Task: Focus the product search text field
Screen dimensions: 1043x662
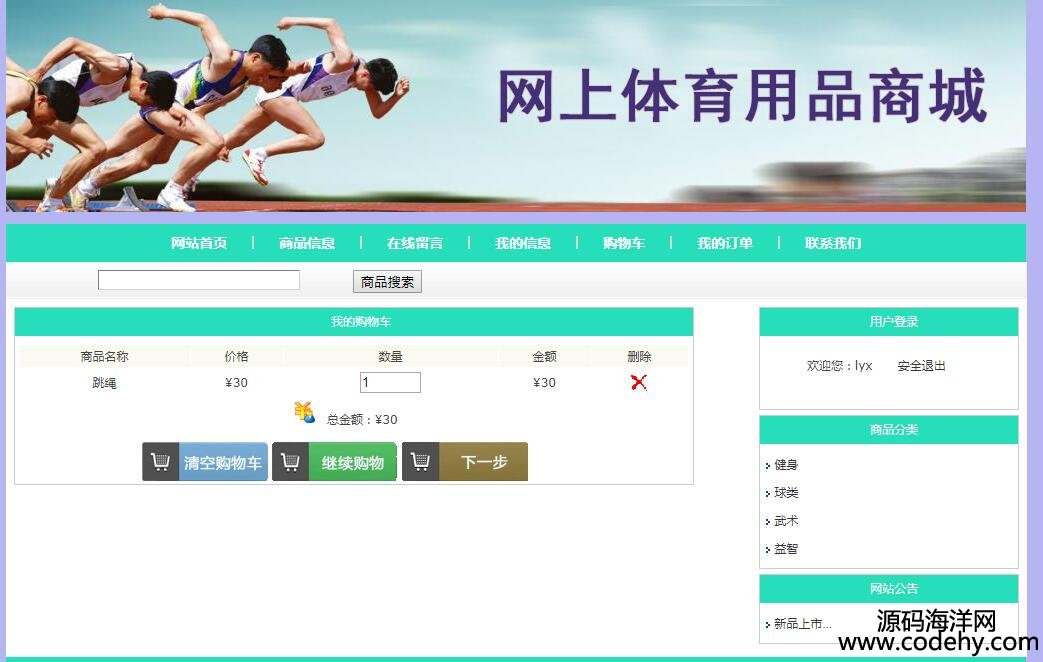Action: [x=199, y=280]
